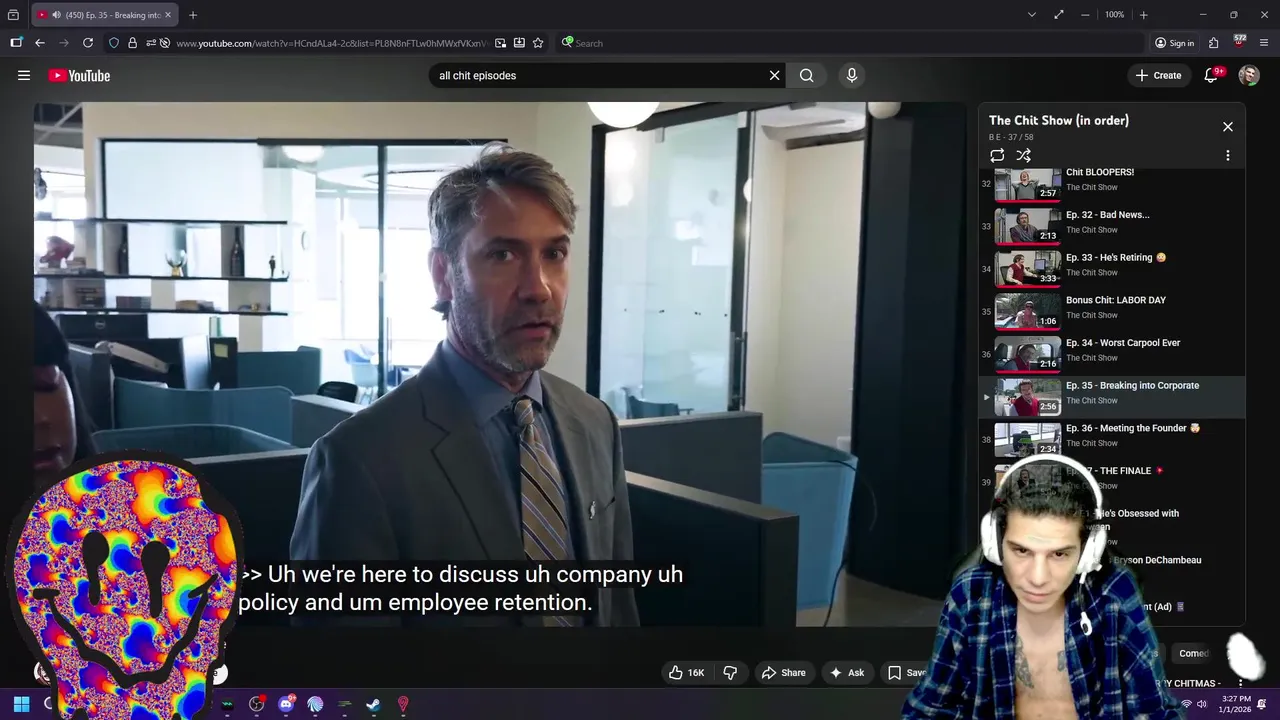
Task: Toggle fullscreen with the diagonal arrows icon
Action: [x=1059, y=15]
